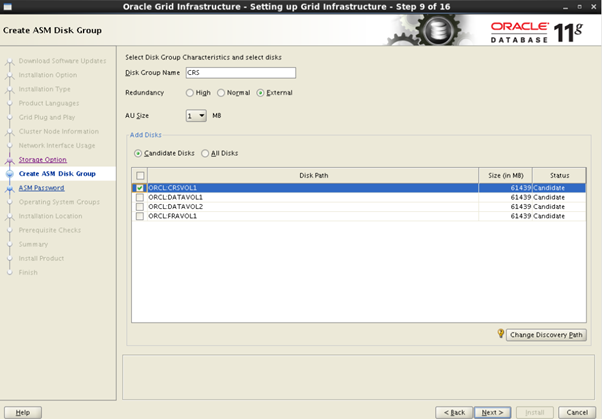Open the Storage Option step link
Image resolution: width=602 pixels, height=419 pixels.
tap(43, 159)
